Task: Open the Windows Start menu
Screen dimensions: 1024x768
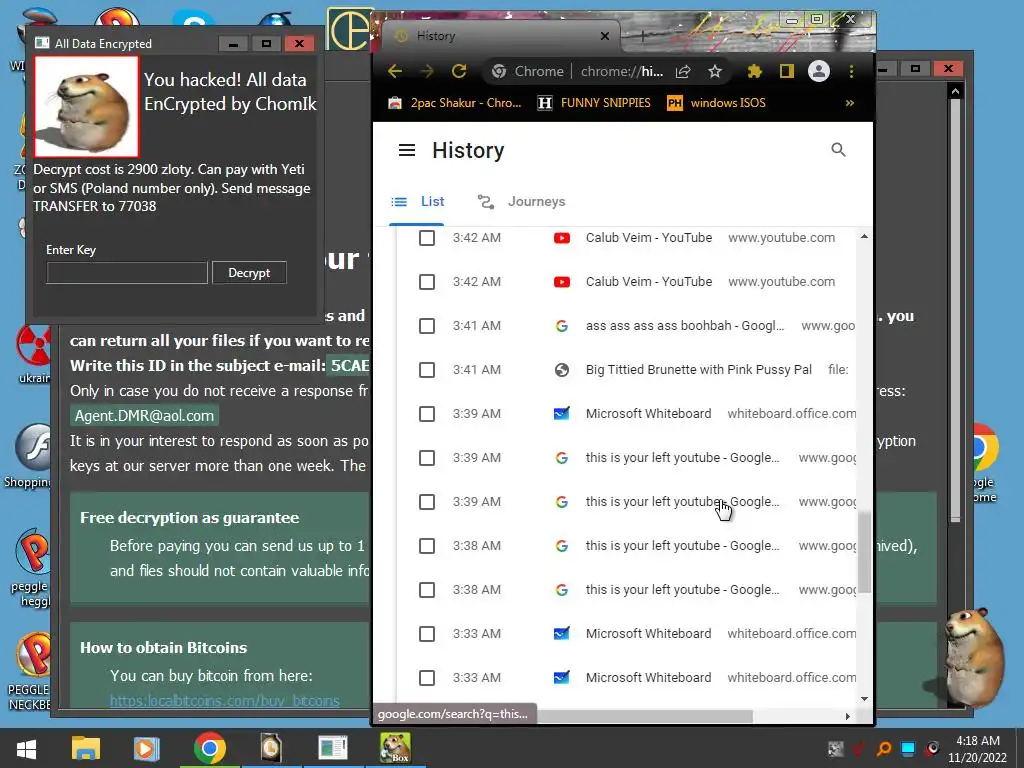Action: pyautogui.click(x=26, y=748)
